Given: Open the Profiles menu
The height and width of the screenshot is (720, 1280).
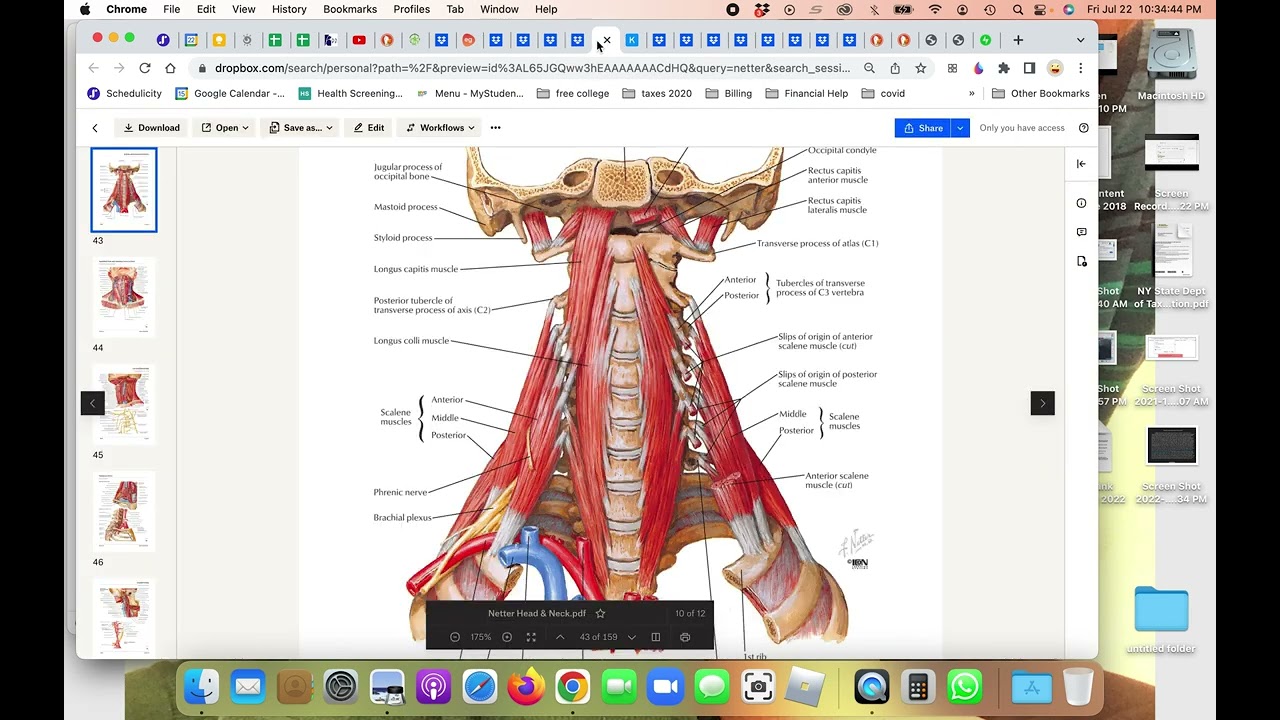Looking at the screenshot, I should point(411,9).
